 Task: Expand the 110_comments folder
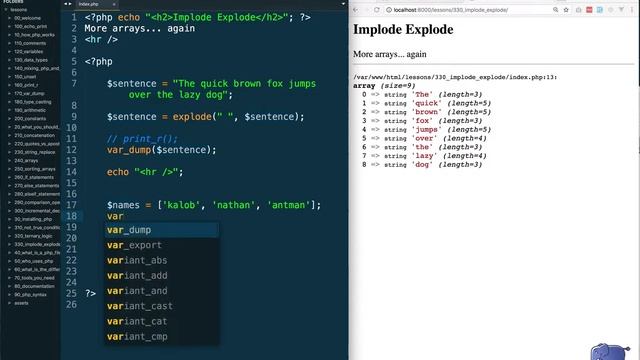[x=9, y=43]
